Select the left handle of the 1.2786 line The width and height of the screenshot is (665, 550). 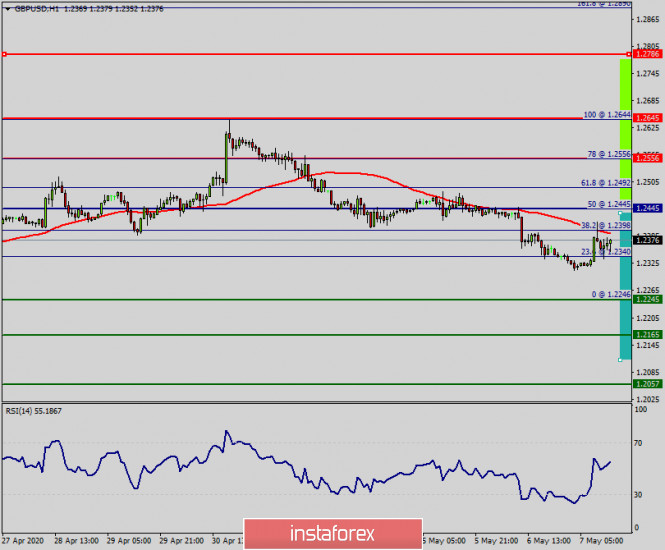tap(4, 54)
